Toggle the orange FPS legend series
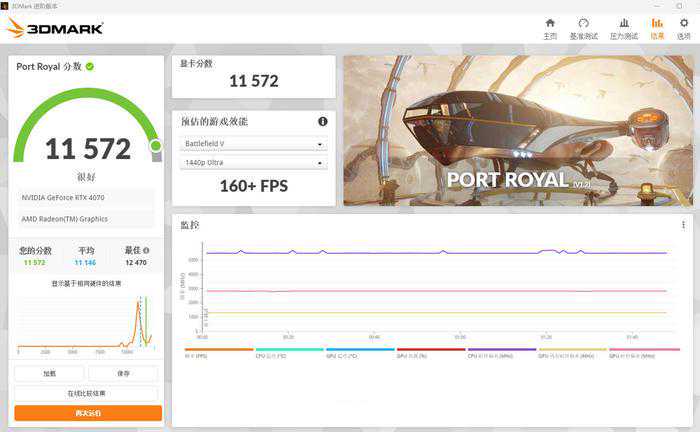Image resolution: width=700 pixels, height=432 pixels. [x=218, y=350]
